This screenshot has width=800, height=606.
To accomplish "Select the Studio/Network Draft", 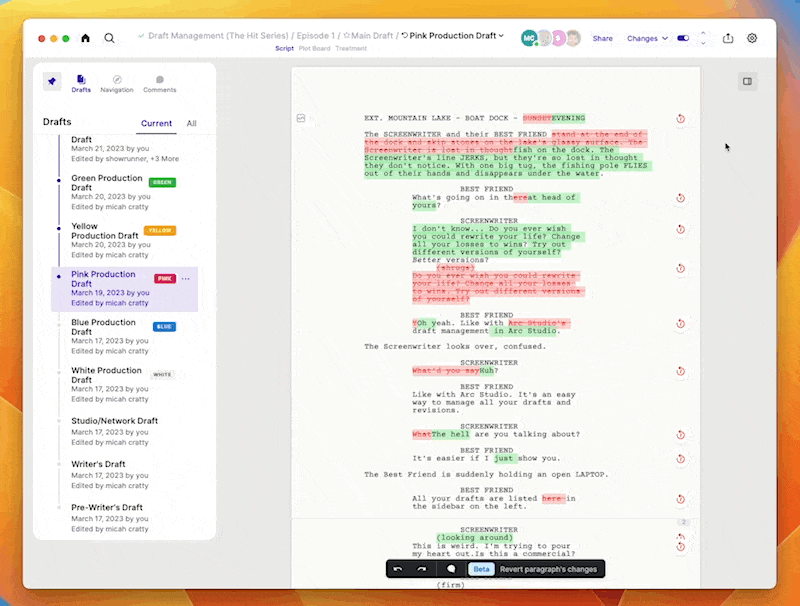I will (123, 431).
